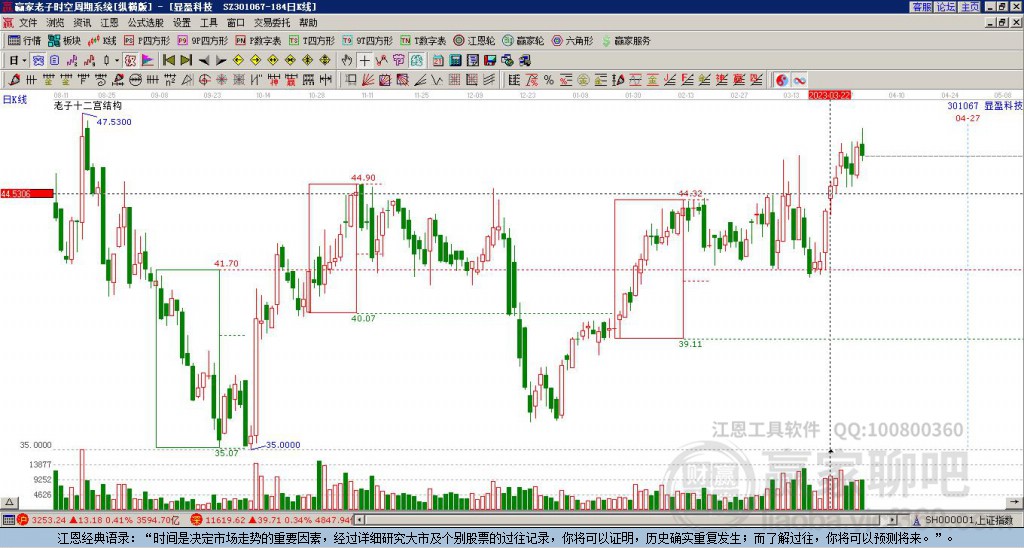Jump to first bar with skip-to-start arrow
1024x548 pixels.
(168, 61)
